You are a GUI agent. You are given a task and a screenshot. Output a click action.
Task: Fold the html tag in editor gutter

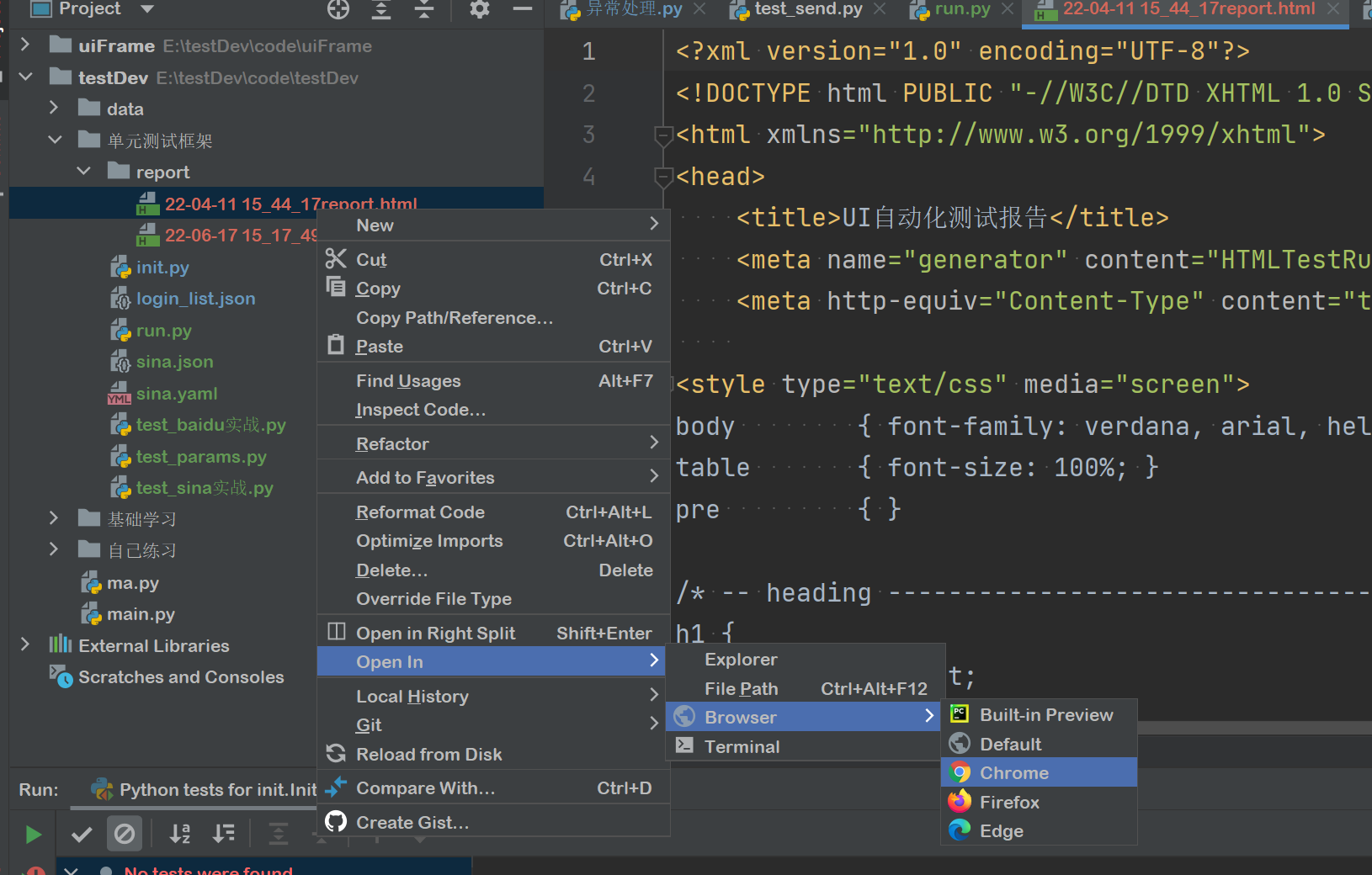pos(663,135)
